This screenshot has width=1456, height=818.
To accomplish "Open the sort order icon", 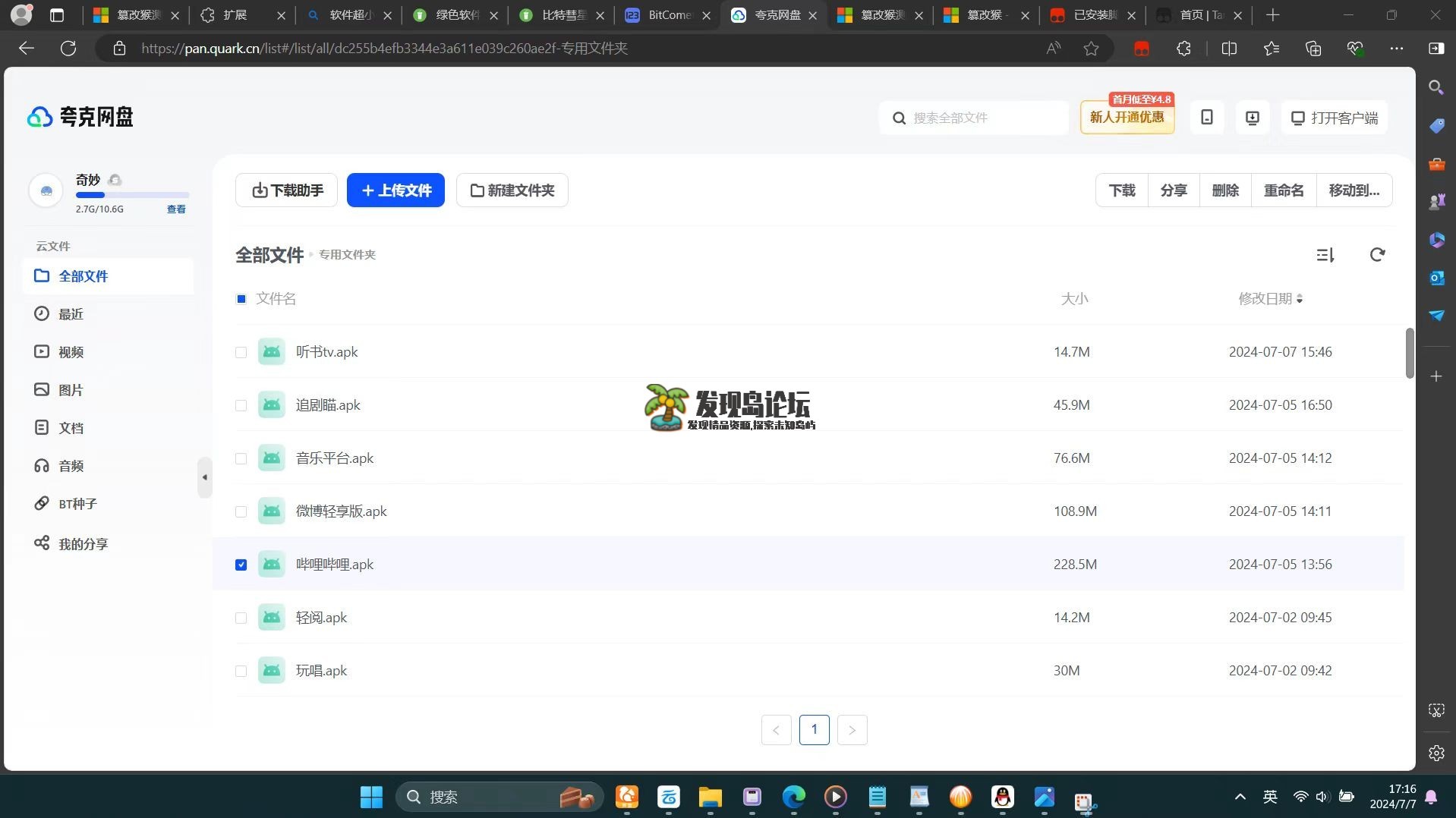I will [x=1325, y=255].
